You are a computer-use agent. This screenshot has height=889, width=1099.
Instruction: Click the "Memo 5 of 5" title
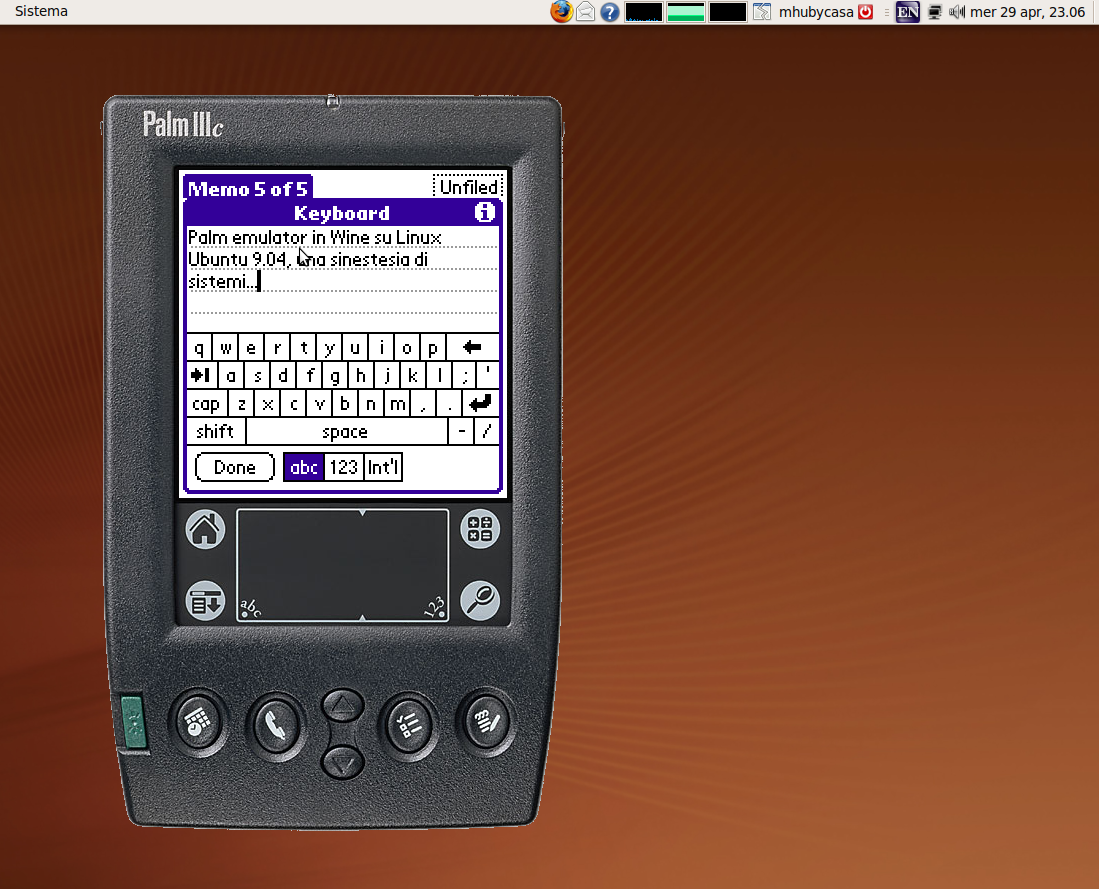pyautogui.click(x=247, y=188)
